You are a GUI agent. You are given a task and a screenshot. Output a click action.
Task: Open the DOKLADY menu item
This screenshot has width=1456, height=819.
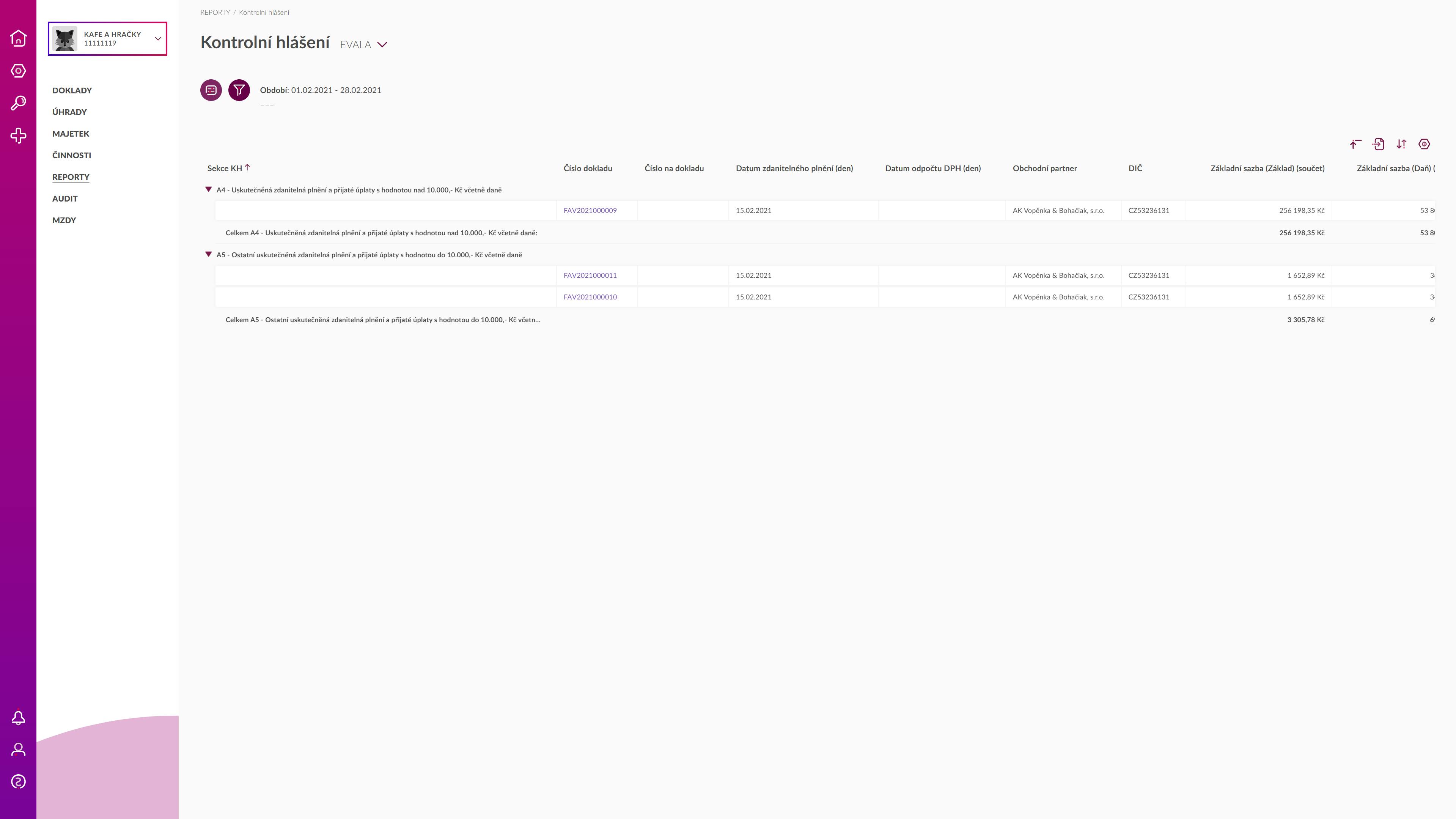(72, 90)
